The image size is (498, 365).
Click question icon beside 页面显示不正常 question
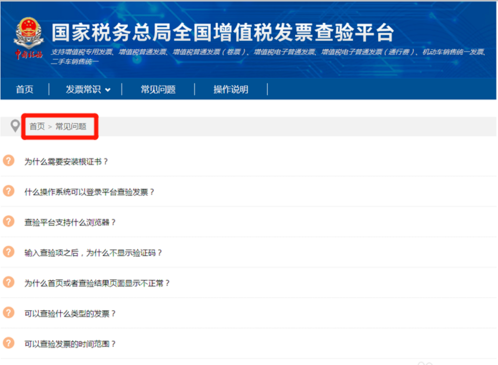pos(9,282)
